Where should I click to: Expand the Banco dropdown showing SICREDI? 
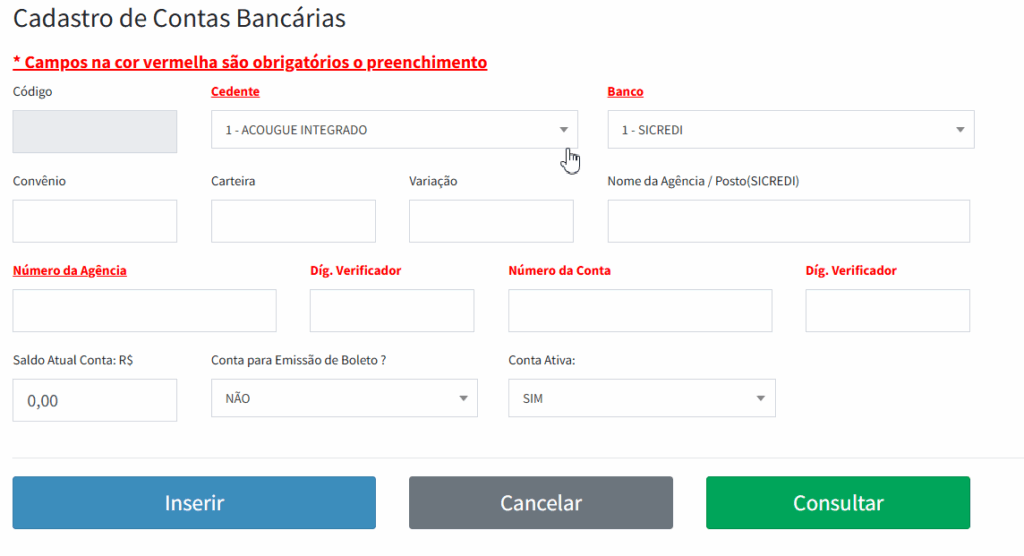pos(790,130)
